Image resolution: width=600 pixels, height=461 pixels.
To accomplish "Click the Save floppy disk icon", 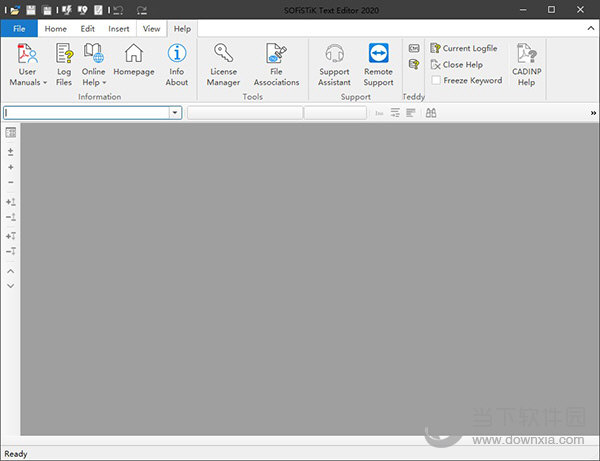I will (31, 10).
